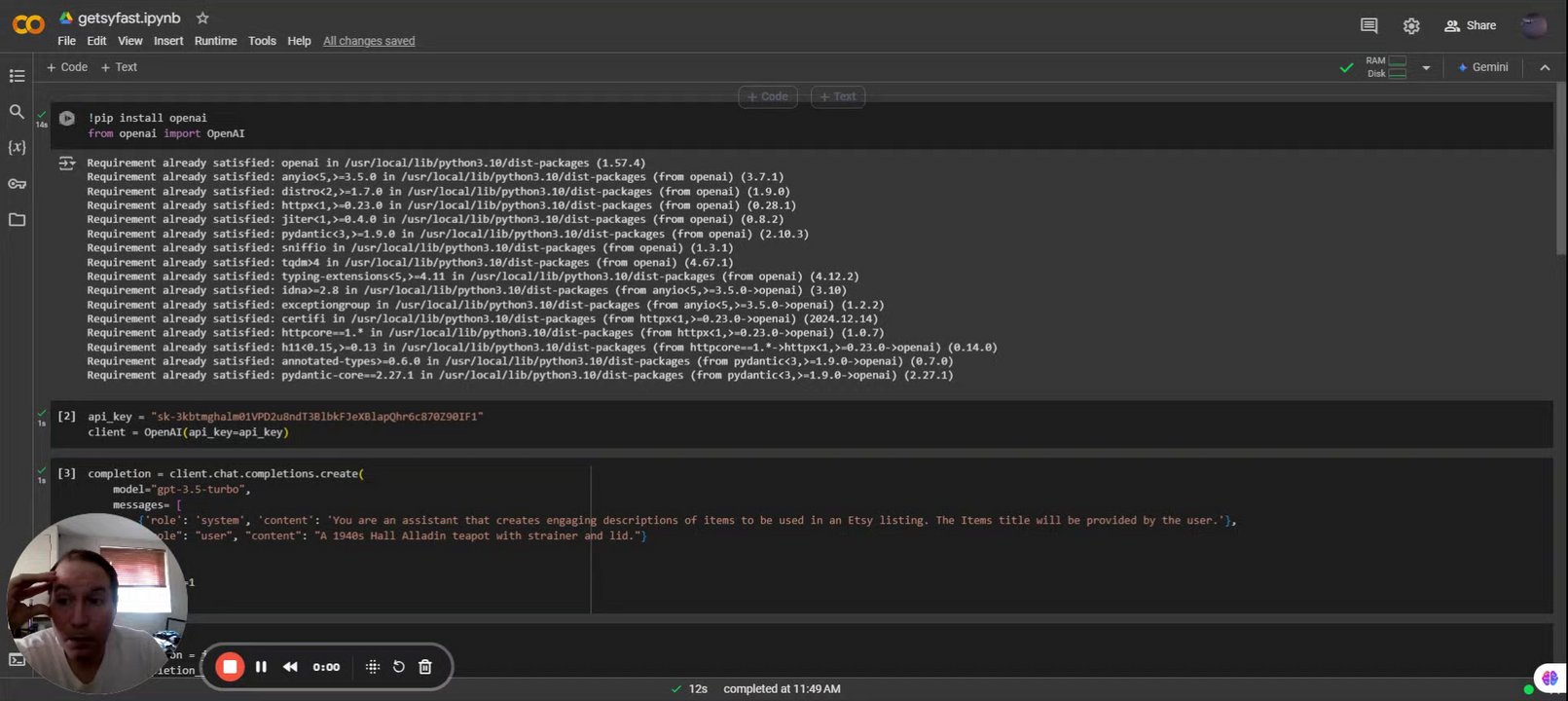Restart the recording
The height and width of the screenshot is (701, 1568).
(x=398, y=667)
